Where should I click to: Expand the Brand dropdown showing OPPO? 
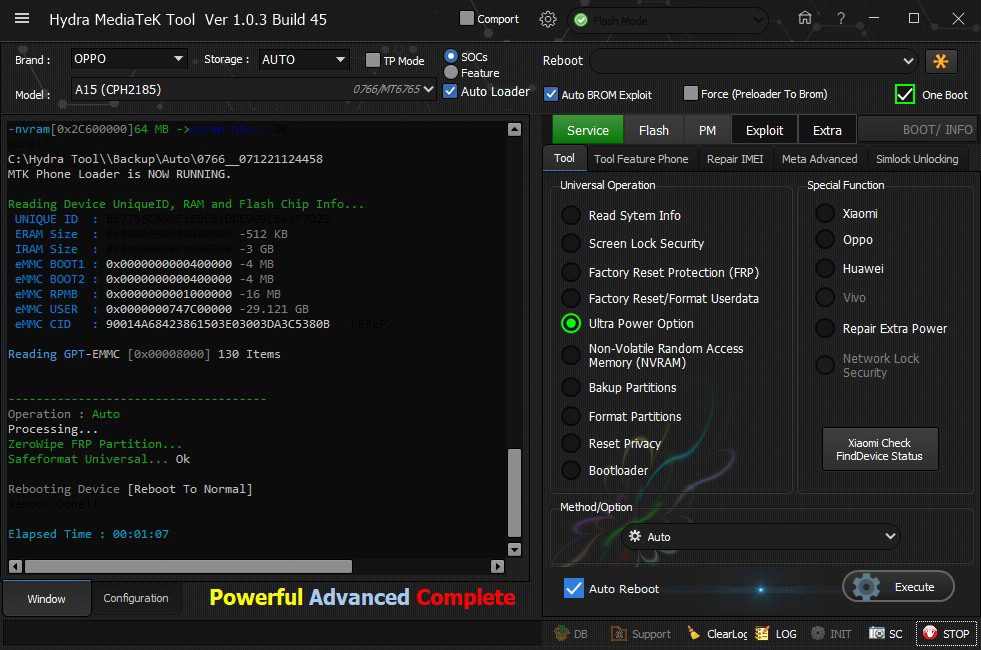click(129, 60)
